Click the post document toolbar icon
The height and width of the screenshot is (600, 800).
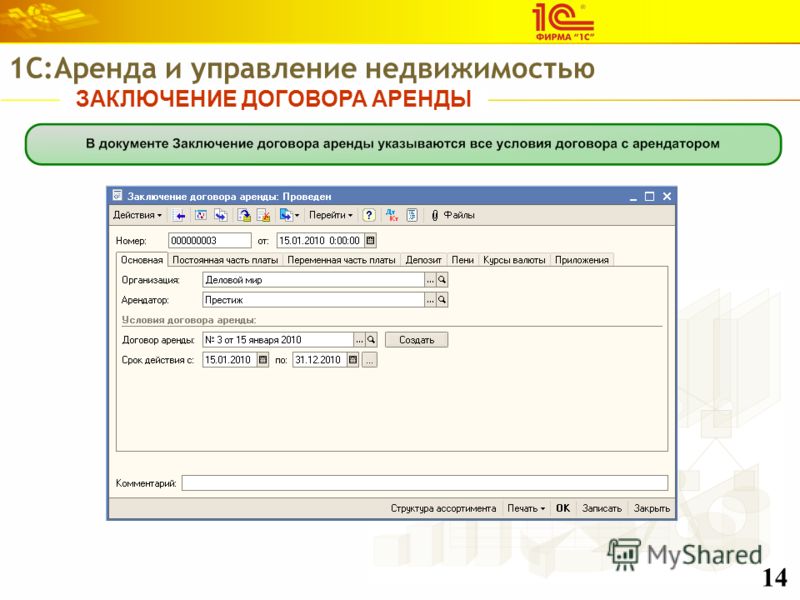244,215
